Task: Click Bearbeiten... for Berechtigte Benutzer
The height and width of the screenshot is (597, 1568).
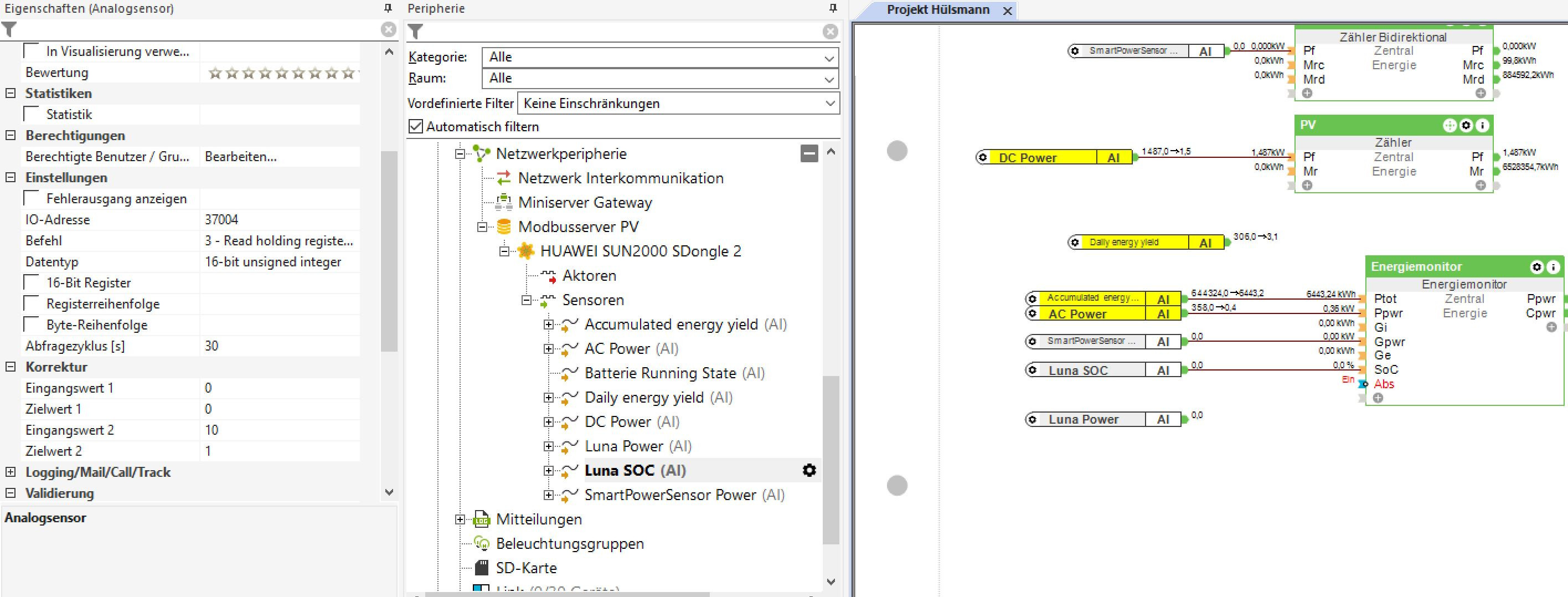Action: (x=241, y=156)
